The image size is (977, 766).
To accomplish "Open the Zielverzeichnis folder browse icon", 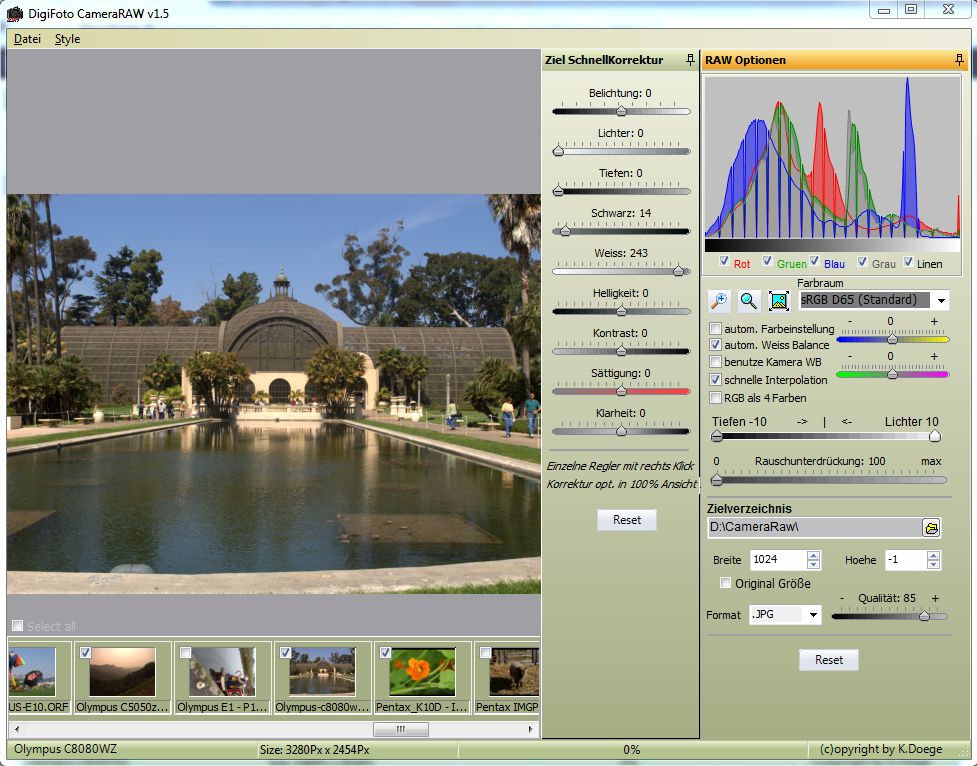I will [931, 527].
